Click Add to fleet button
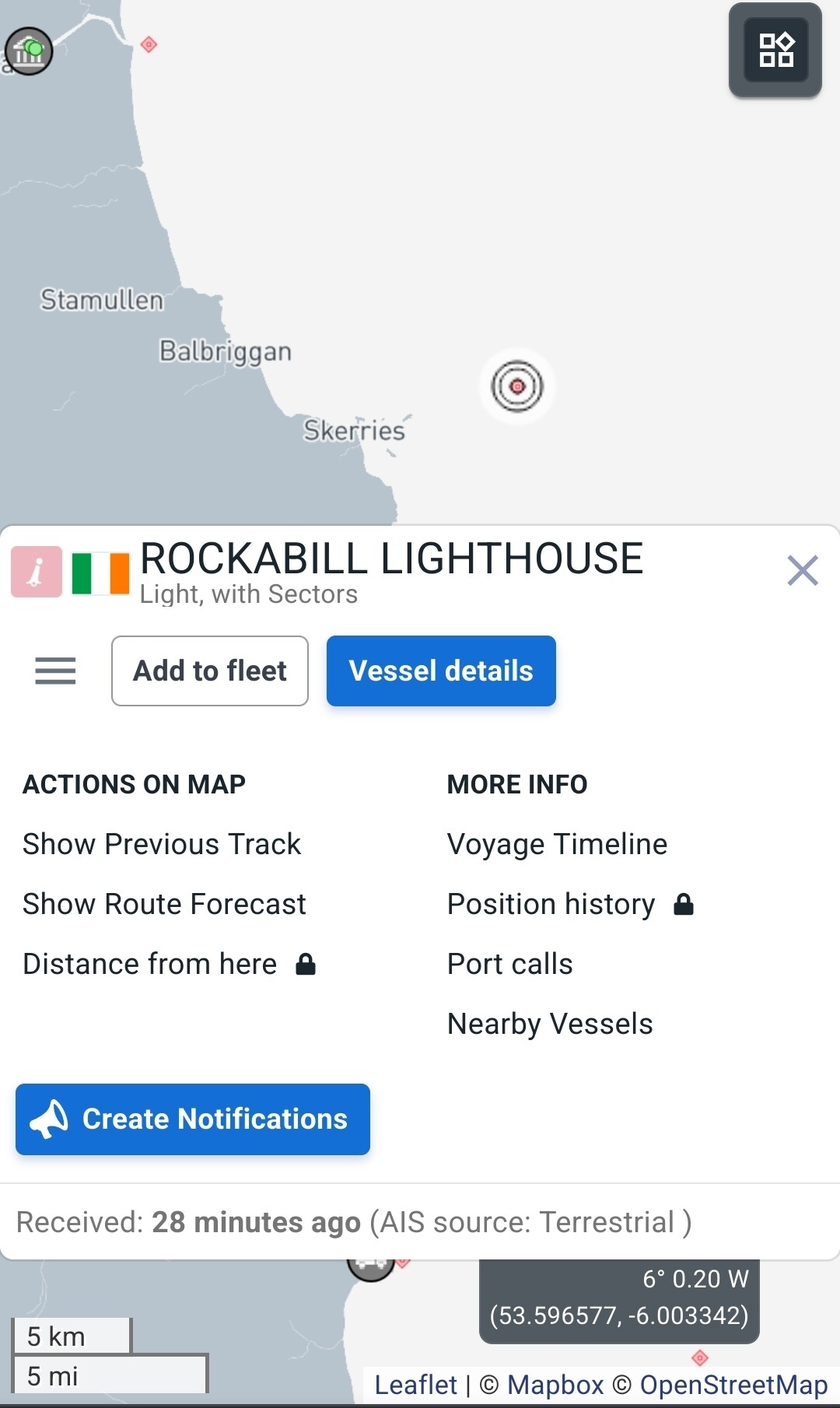Image resolution: width=840 pixels, height=1408 pixels. 210,671
